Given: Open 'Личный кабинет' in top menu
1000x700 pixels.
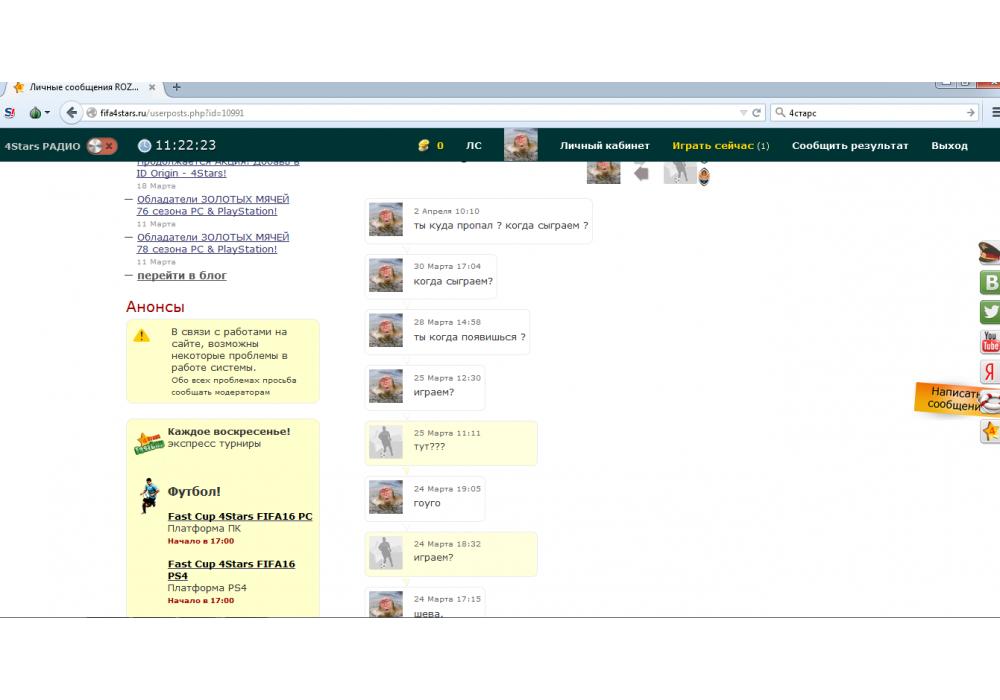Looking at the screenshot, I should click(x=604, y=146).
